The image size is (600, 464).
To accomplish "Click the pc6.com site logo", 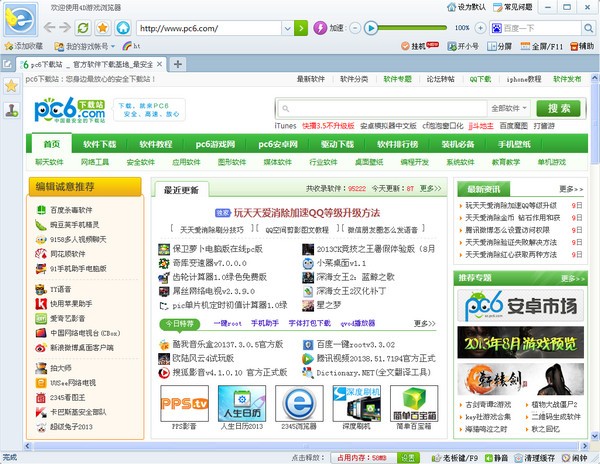I will pos(69,110).
